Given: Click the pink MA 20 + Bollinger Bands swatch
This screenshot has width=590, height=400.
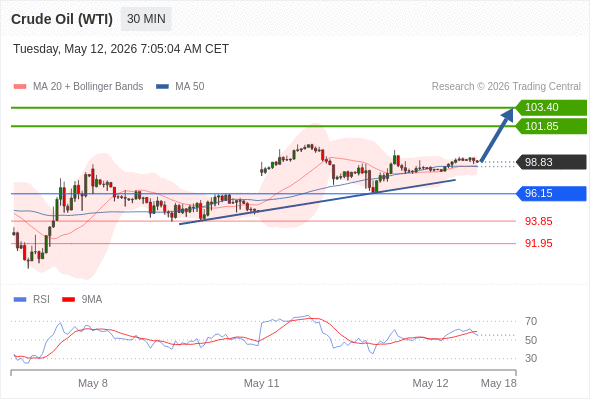Looking at the screenshot, I should point(20,87).
